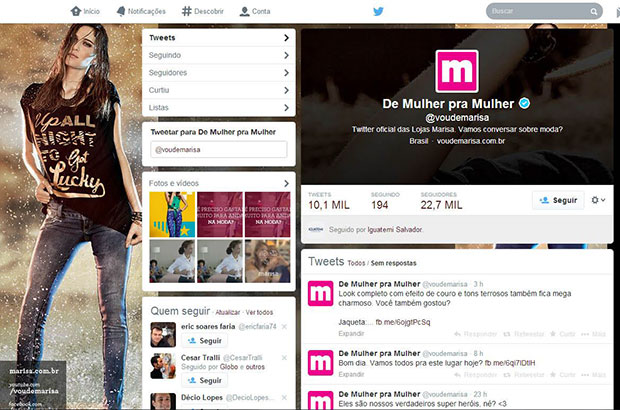Open the Seguindo list item
The height and width of the screenshot is (410, 620).
click(219, 55)
